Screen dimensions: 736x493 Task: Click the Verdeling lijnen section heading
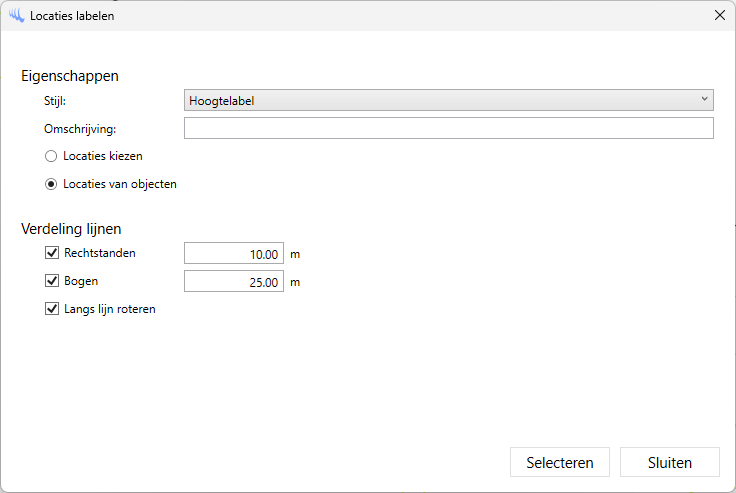(x=71, y=229)
